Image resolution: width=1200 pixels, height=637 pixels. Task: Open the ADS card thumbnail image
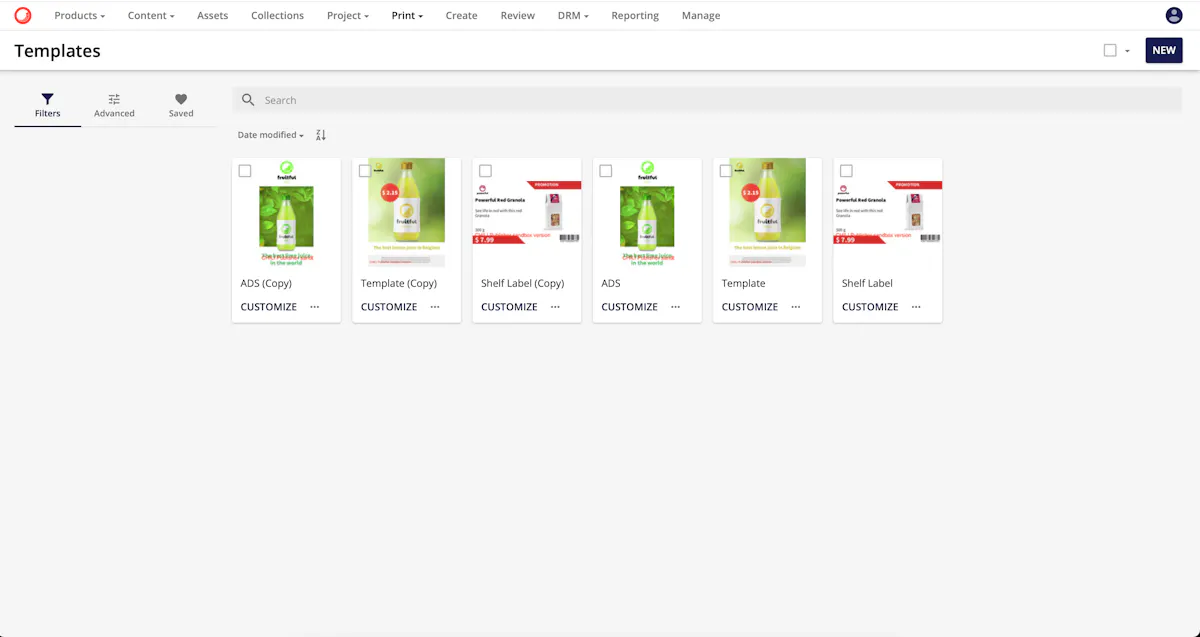tap(647, 213)
